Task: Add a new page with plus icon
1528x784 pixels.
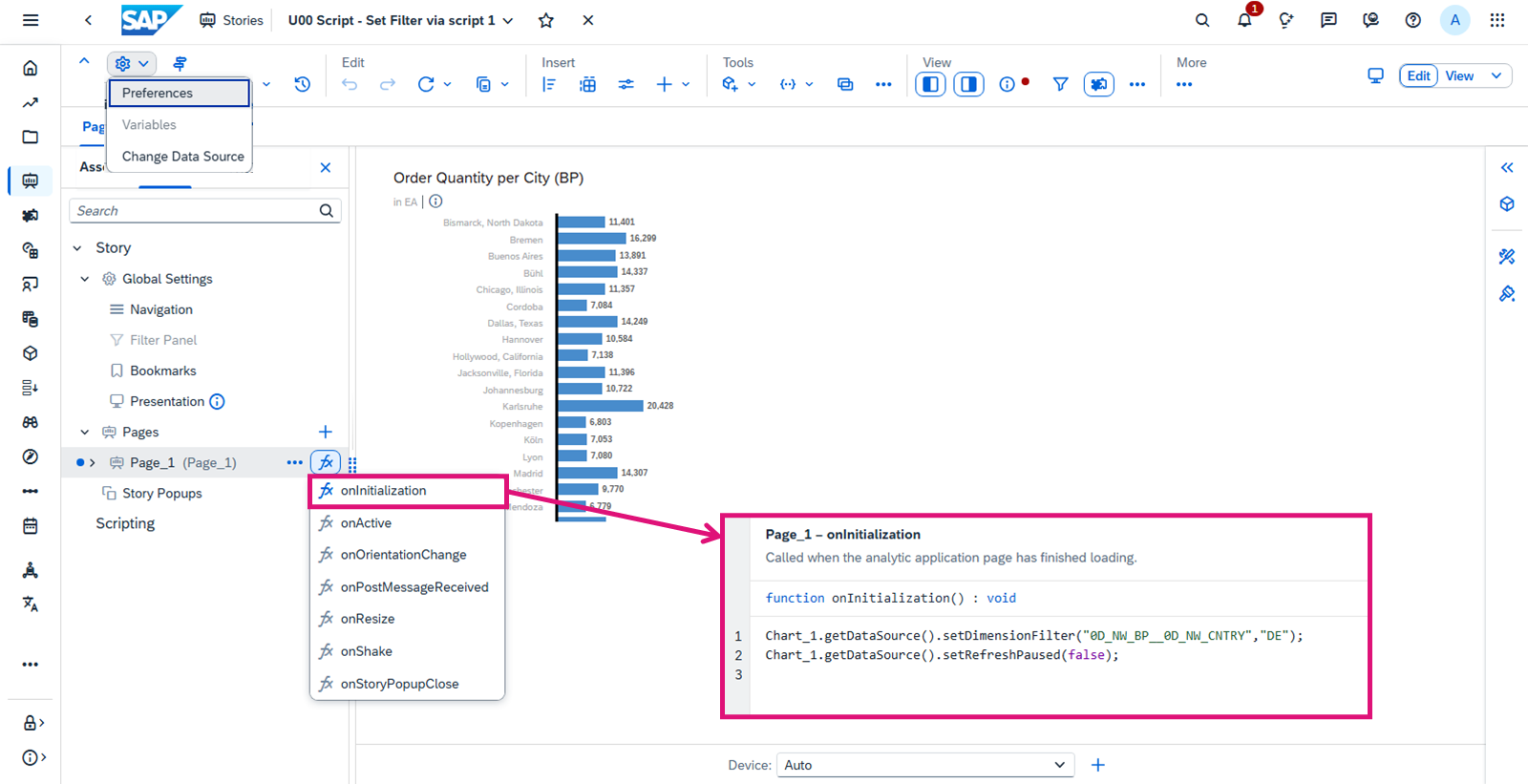Action: [325, 432]
